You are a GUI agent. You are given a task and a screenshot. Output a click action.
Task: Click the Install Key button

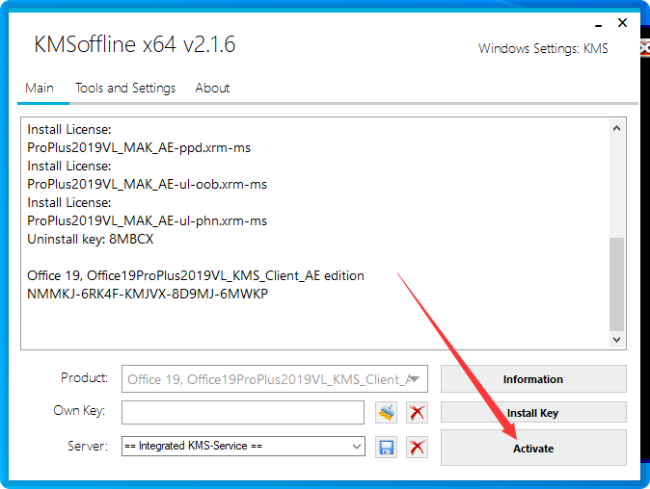coord(534,413)
